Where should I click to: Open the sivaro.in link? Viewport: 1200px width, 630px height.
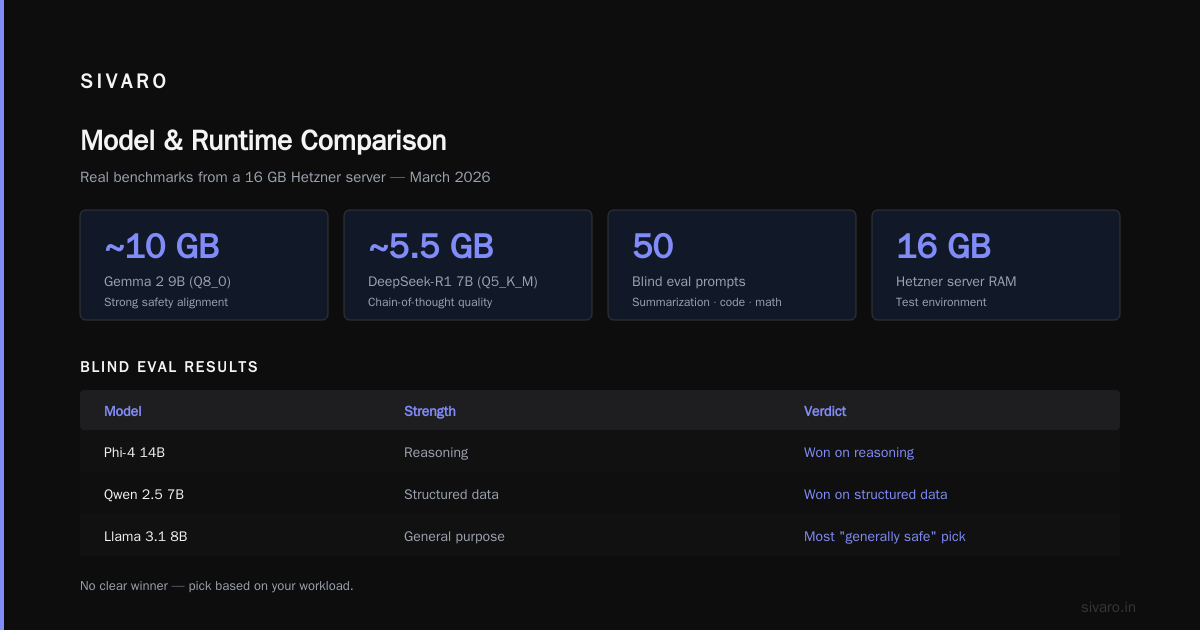pyautogui.click(x=1109, y=607)
